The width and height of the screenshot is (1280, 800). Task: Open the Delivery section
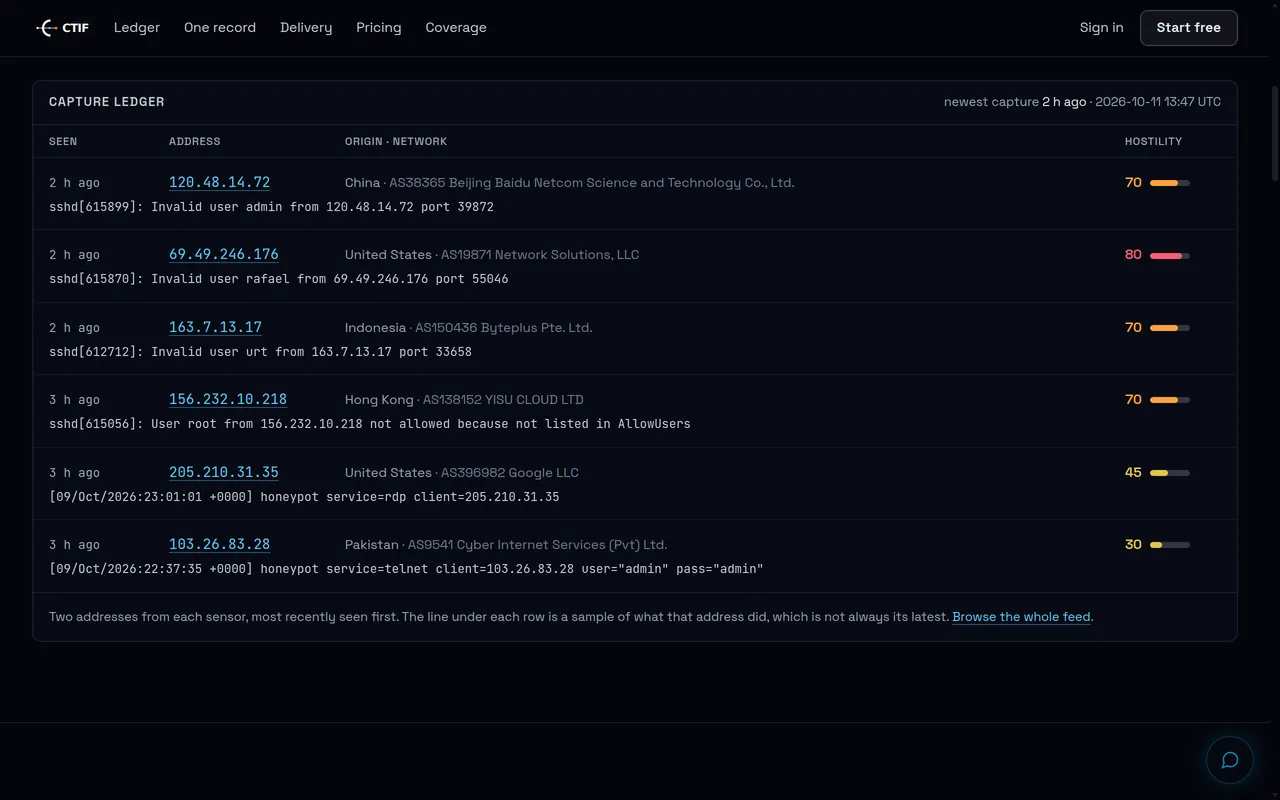click(x=306, y=28)
